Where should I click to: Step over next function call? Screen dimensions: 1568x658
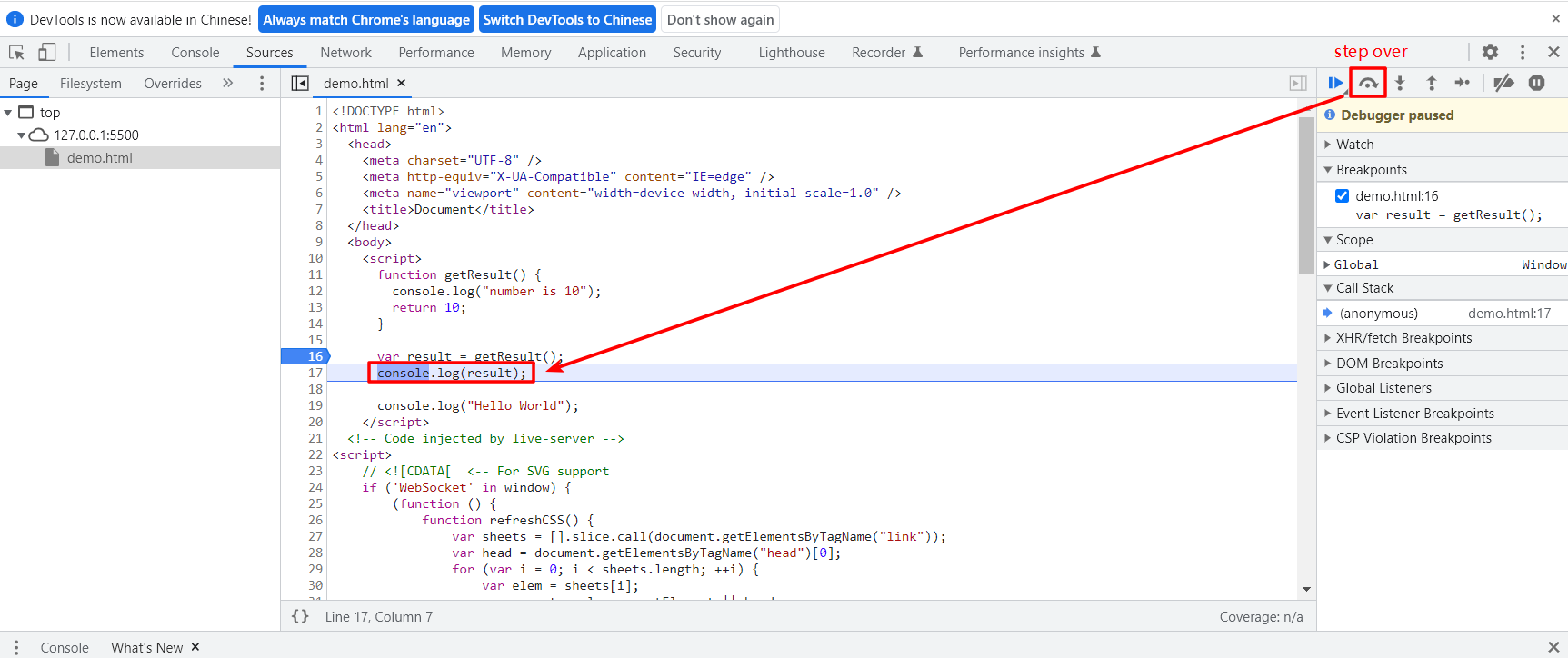pos(1368,83)
